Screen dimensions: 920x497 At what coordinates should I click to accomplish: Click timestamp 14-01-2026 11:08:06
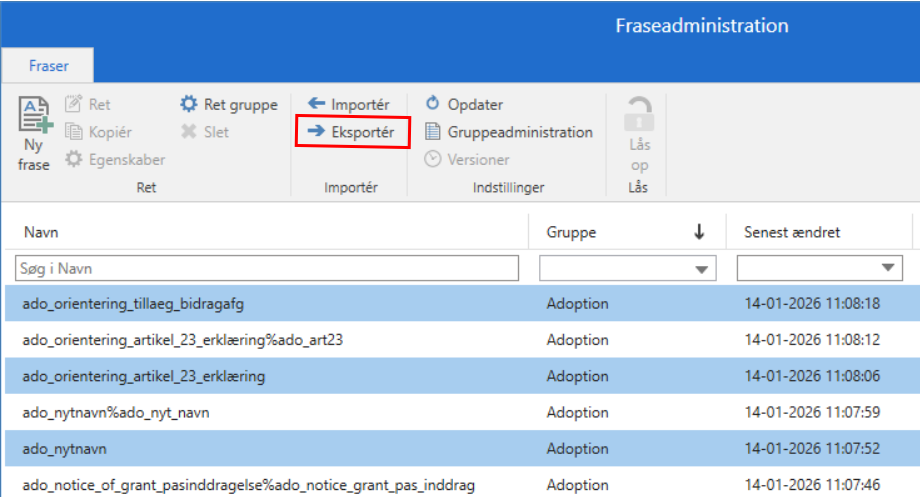click(812, 376)
